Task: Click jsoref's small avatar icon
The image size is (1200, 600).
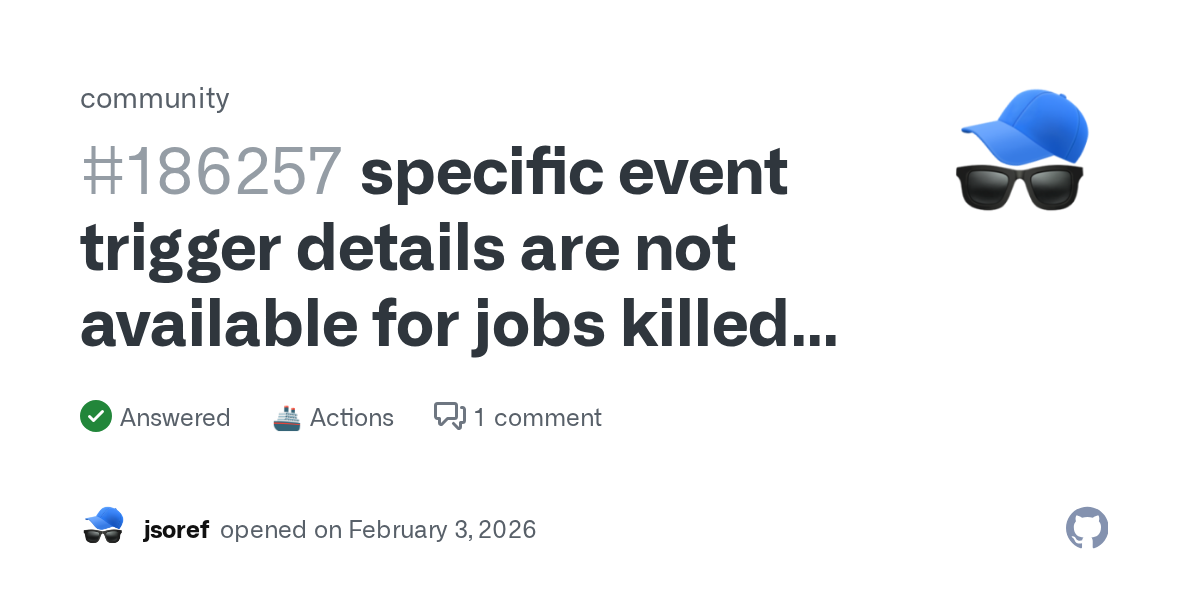Action: coord(103,527)
